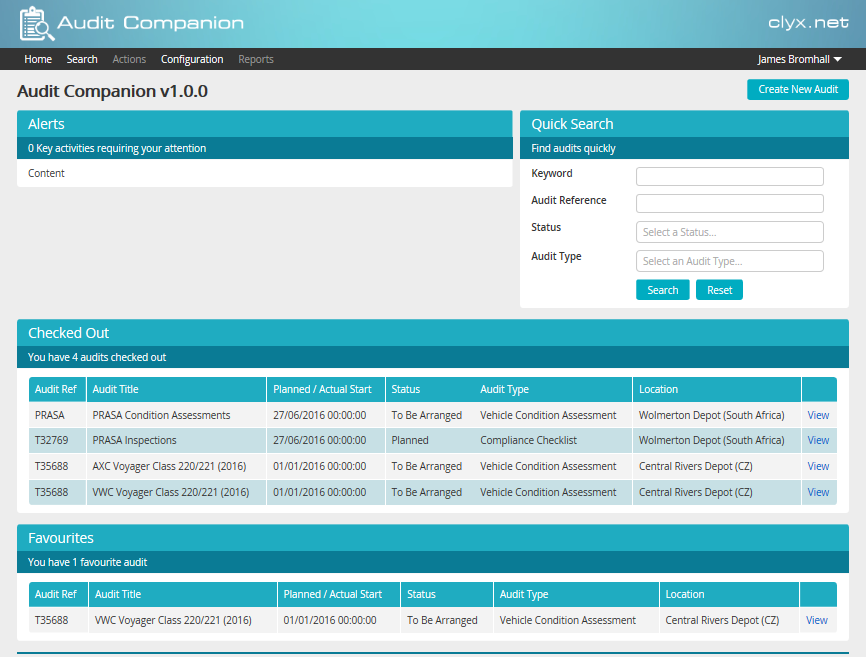866x657 pixels.
Task: Click Audit Ref header in Favourites table
Action: tap(56, 594)
